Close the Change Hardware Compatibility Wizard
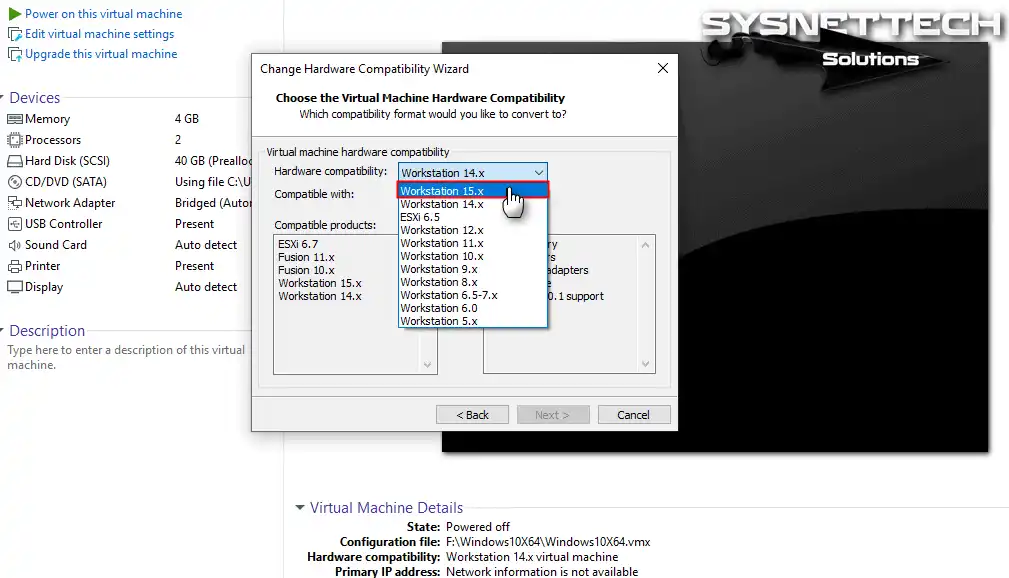Screen dimensions: 1009x578 663,68
